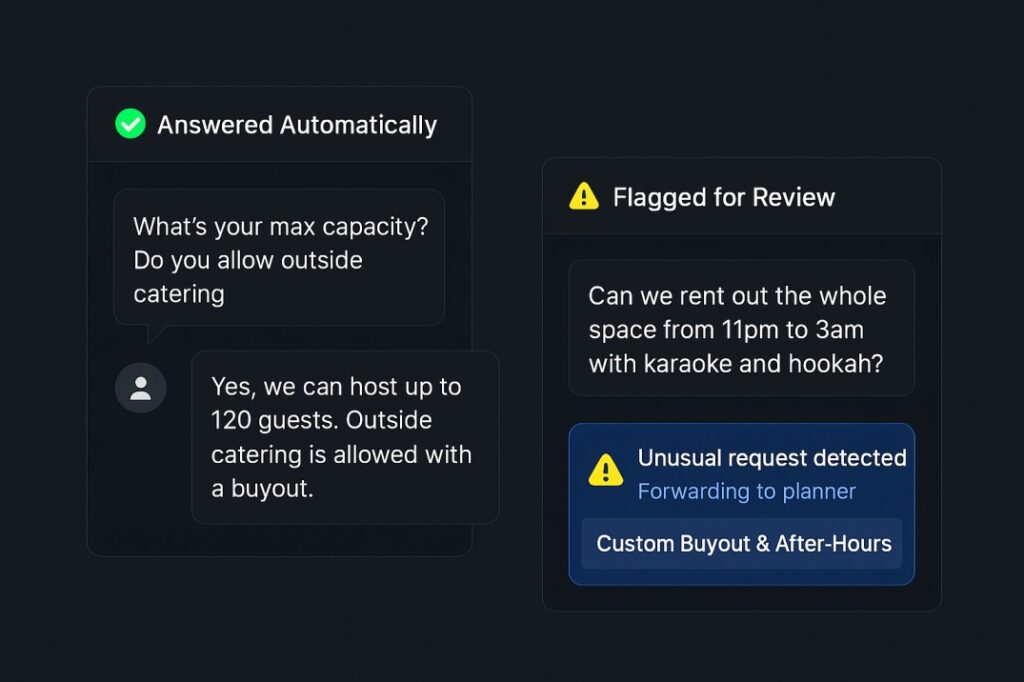This screenshot has width=1024, height=682.
Task: Open the "Forwarding to planner" link
Action: point(747,491)
